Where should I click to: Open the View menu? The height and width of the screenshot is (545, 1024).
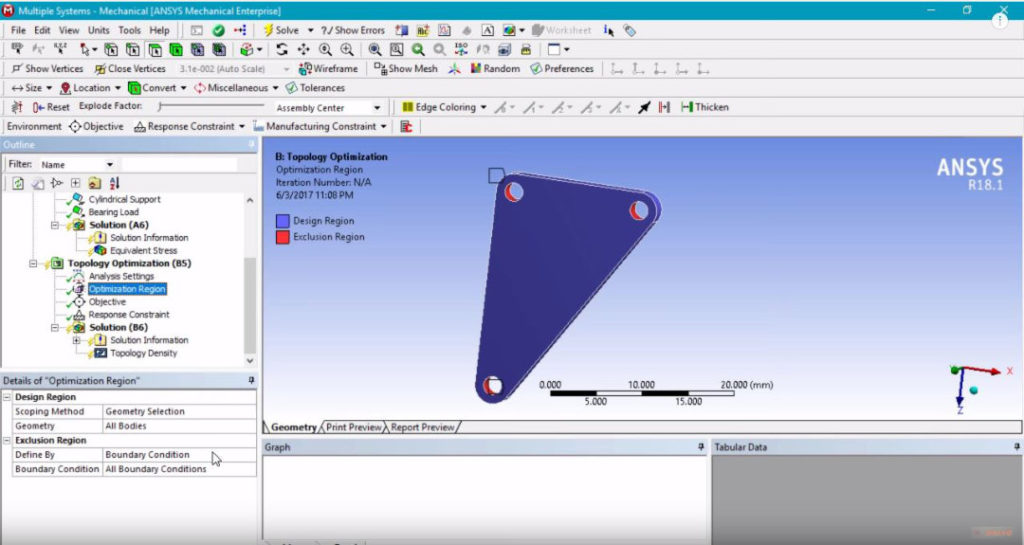tap(69, 30)
